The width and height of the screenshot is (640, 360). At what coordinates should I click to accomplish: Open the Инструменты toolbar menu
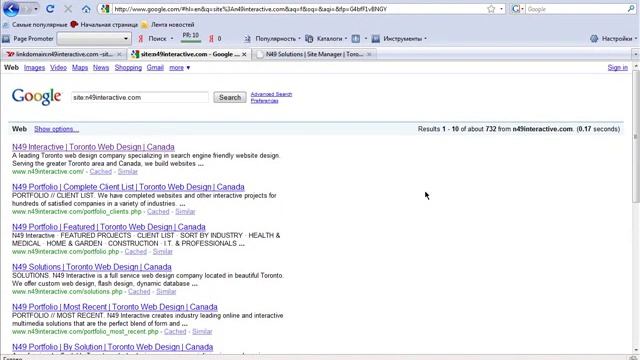399,39
